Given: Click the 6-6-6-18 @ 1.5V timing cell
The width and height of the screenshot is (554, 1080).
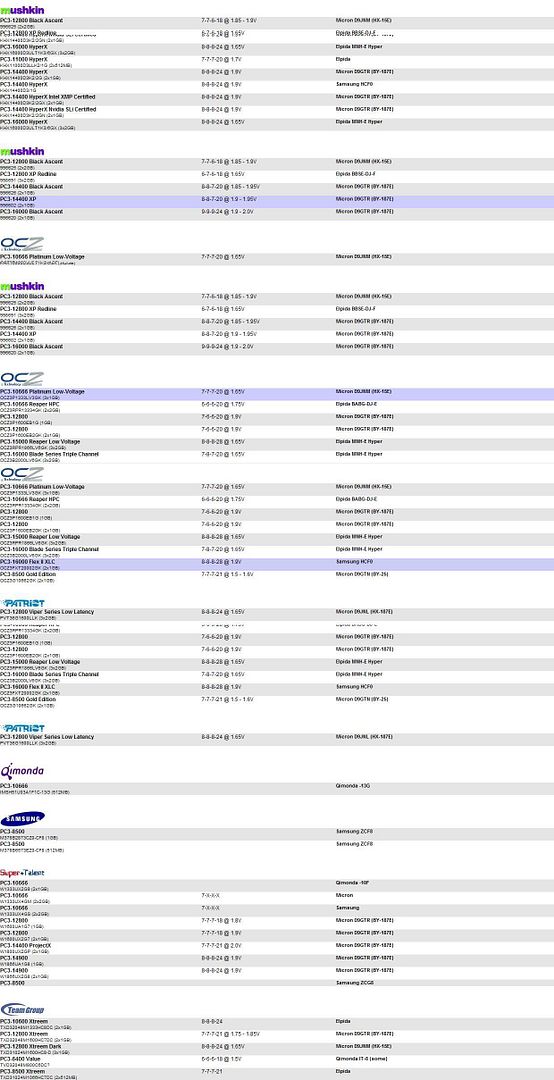Looking at the screenshot, I should coord(222,1059).
